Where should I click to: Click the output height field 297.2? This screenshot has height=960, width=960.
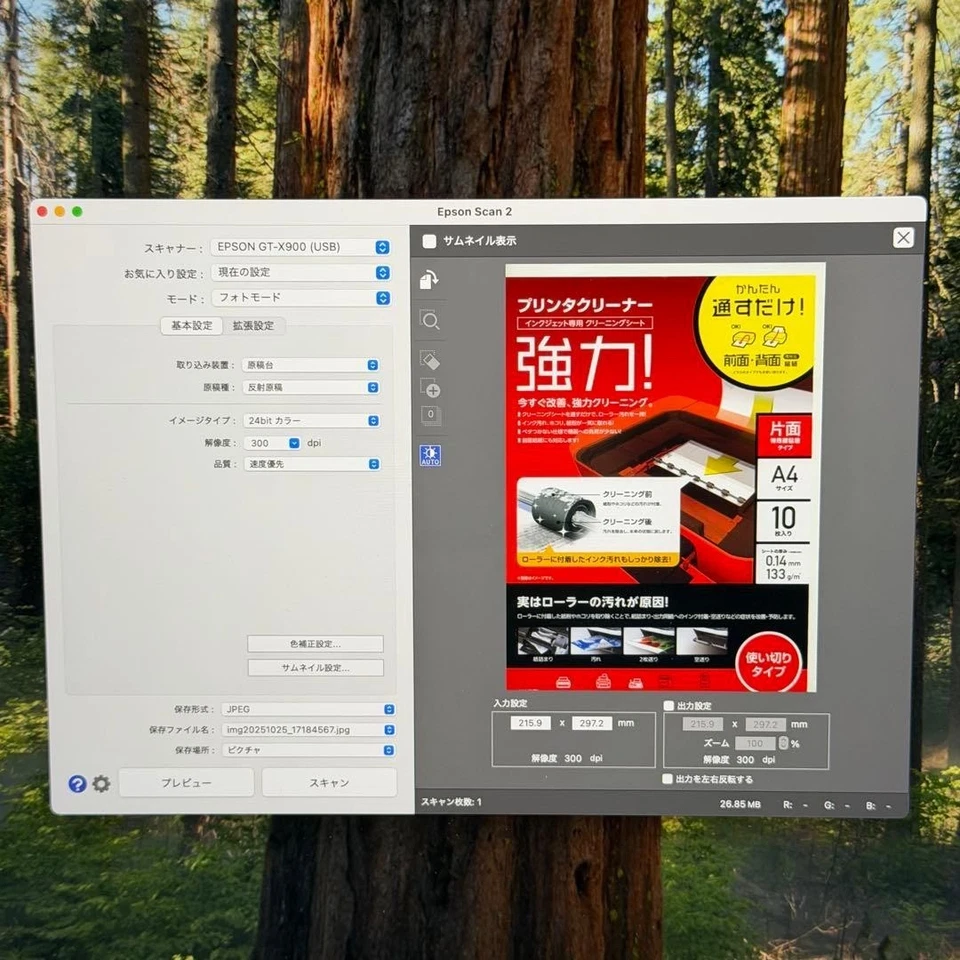pyautogui.click(x=765, y=724)
